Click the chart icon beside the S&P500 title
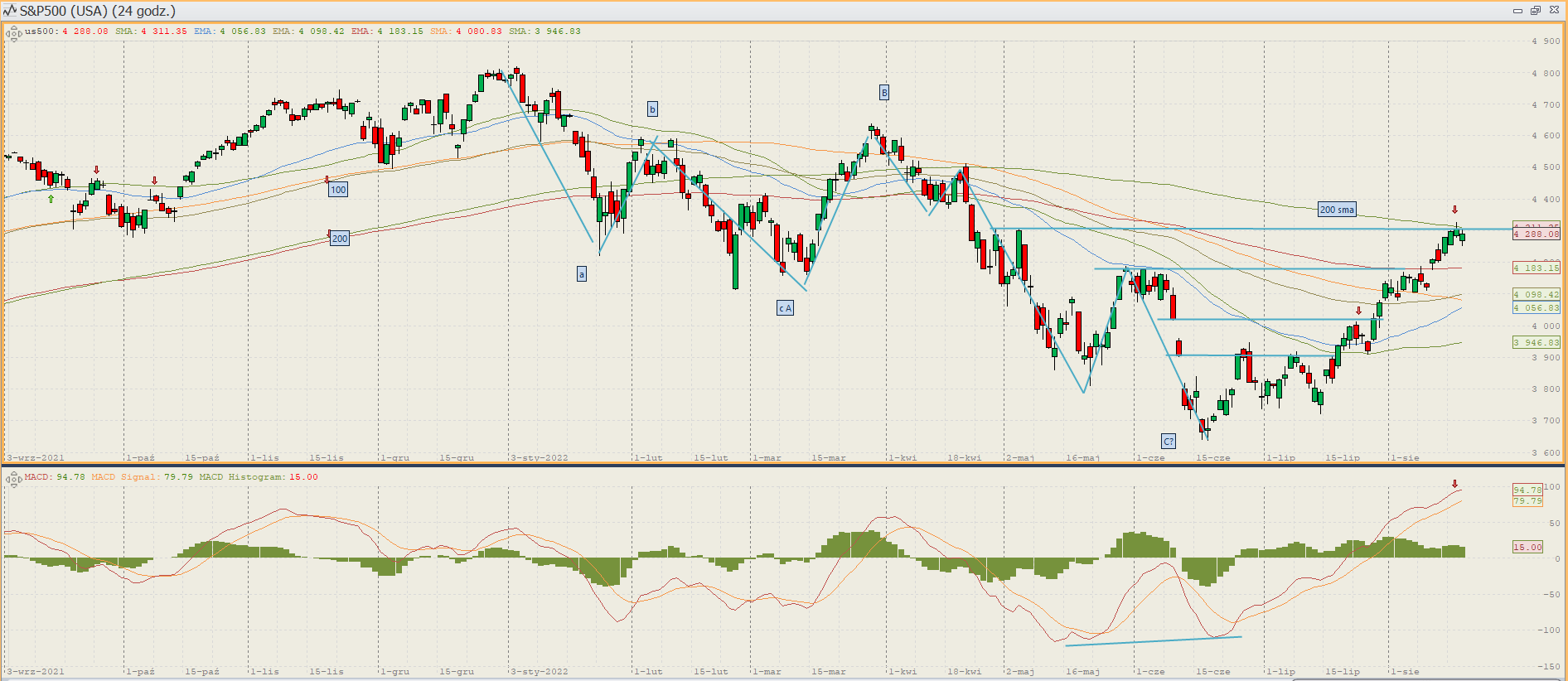 tap(10, 11)
